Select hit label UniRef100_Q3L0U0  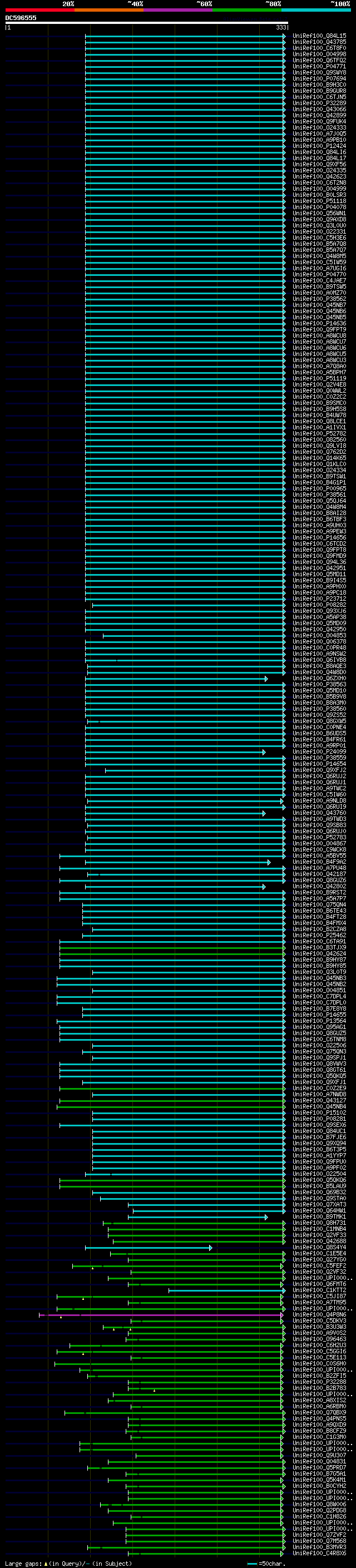(x=319, y=225)
